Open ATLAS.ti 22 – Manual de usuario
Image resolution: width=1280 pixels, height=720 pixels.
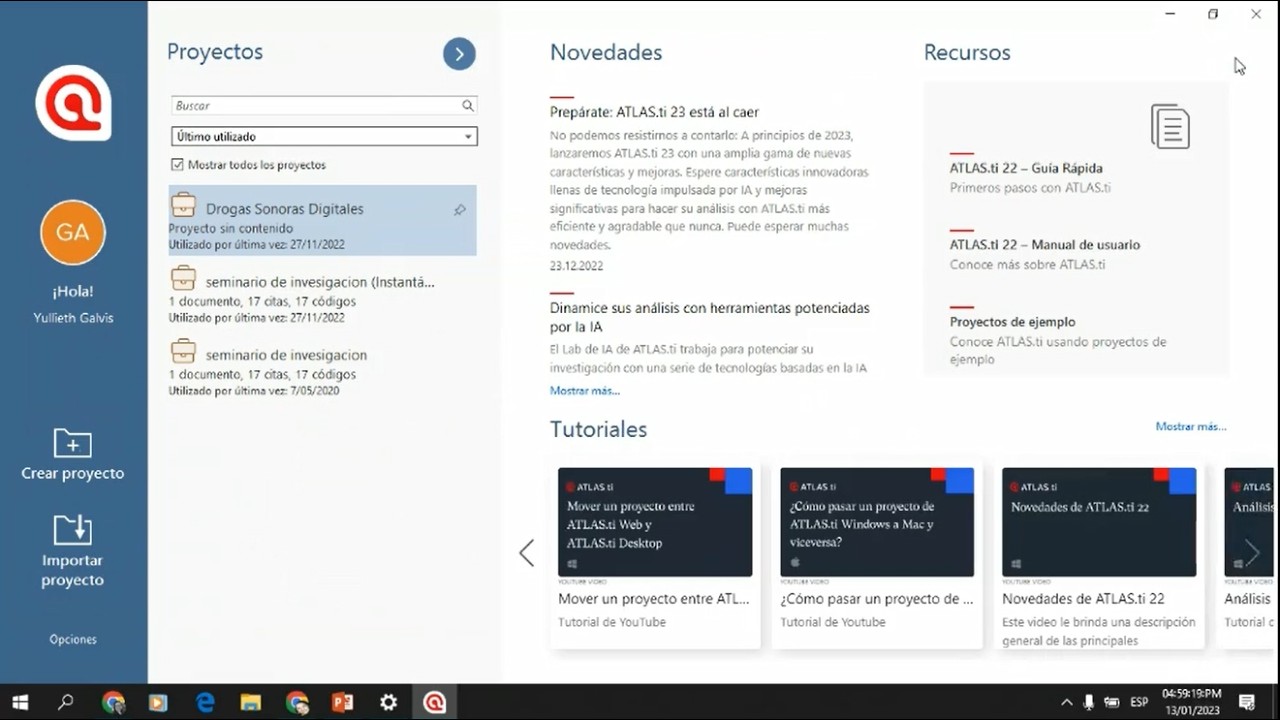pos(1045,244)
